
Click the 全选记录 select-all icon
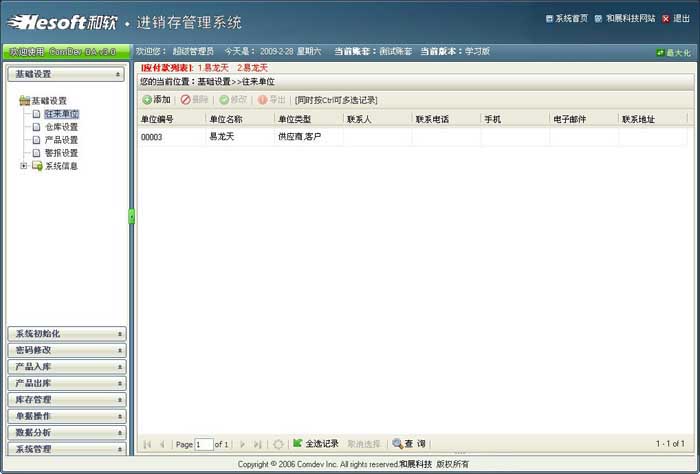tap(298, 443)
